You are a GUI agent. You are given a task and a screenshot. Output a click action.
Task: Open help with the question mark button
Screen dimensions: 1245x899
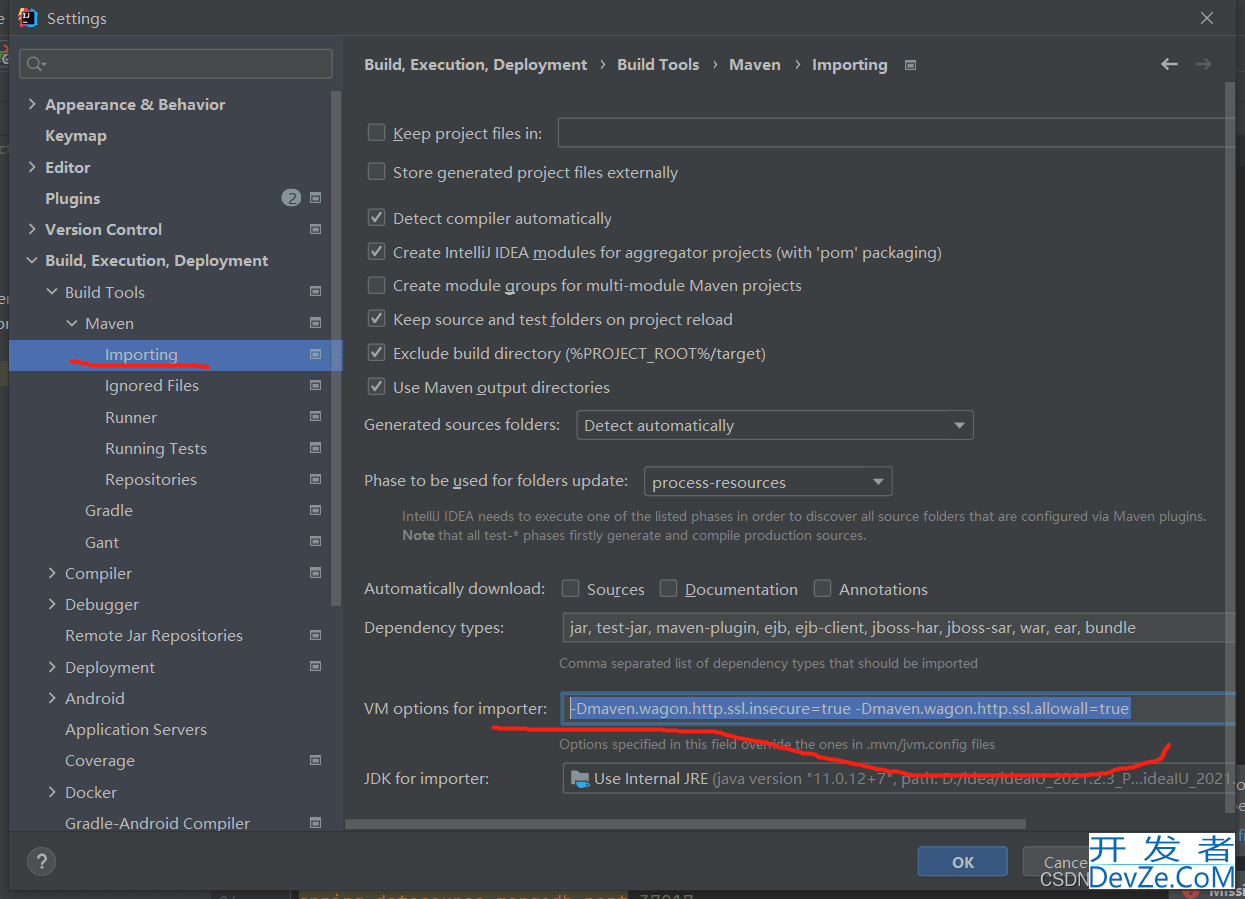point(41,861)
